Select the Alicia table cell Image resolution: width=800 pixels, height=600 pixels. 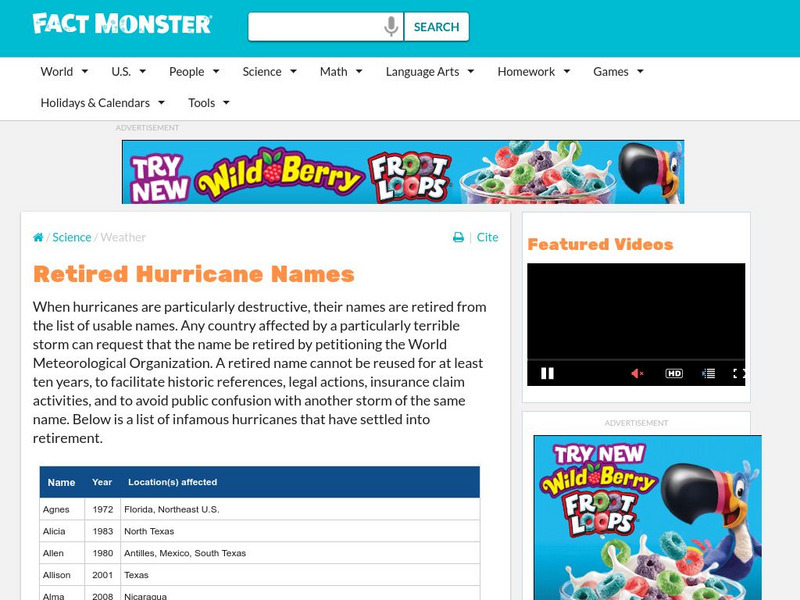(x=62, y=531)
